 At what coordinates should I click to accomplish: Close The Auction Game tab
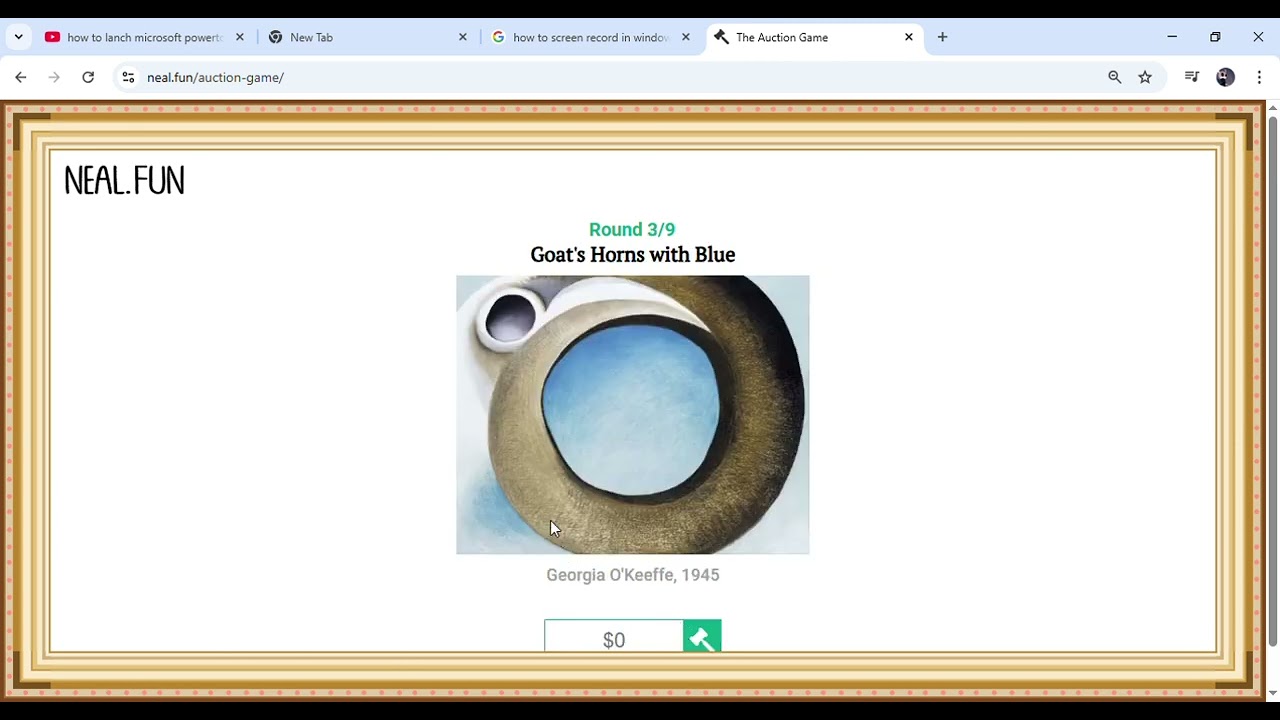909,37
